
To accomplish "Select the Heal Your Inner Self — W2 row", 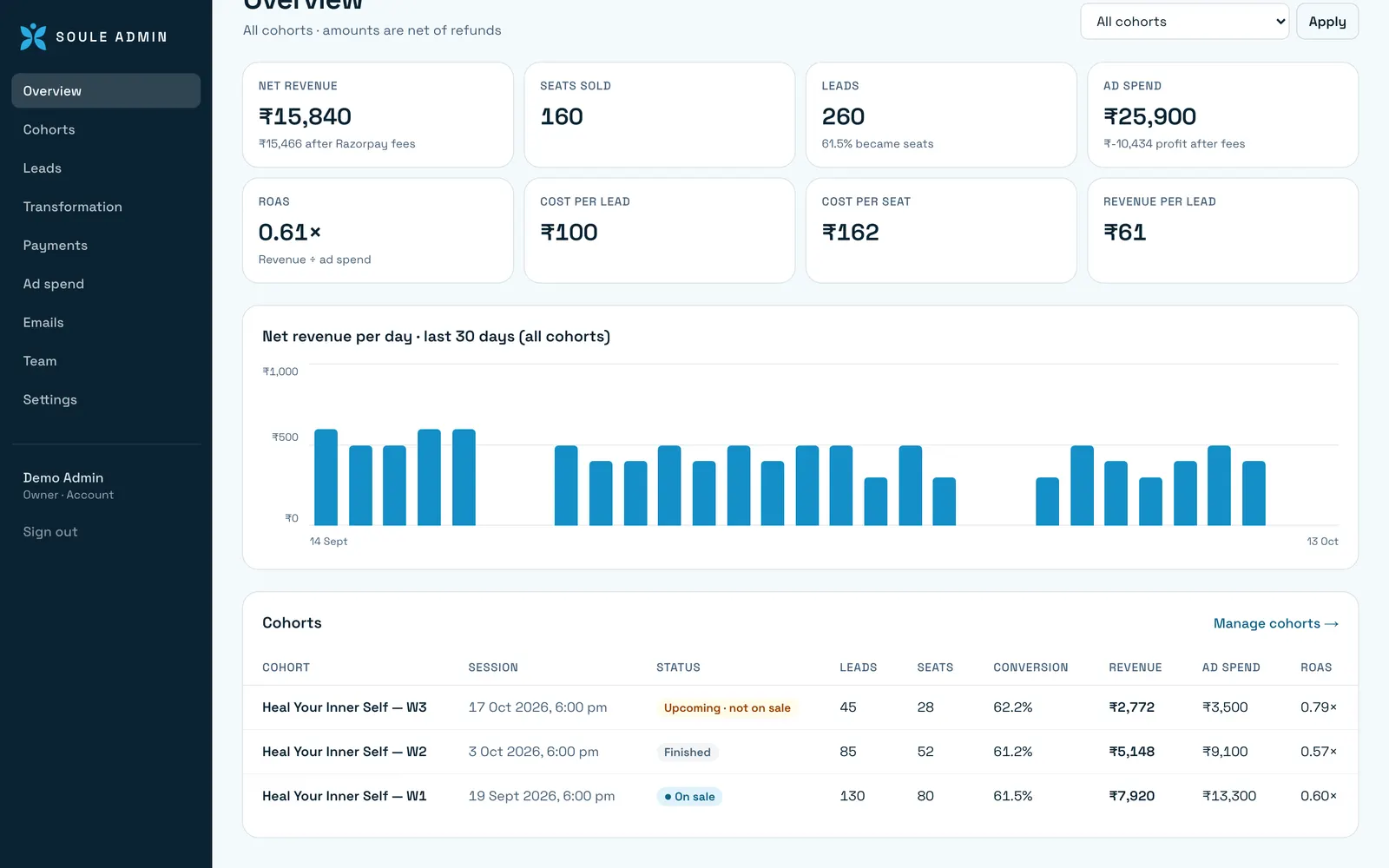I will [x=800, y=752].
